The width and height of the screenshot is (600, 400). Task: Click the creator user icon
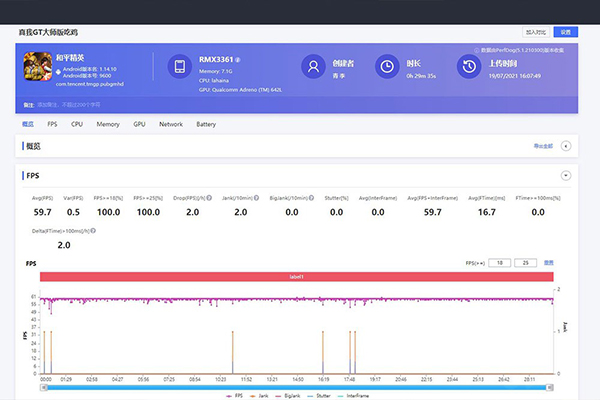click(x=313, y=67)
